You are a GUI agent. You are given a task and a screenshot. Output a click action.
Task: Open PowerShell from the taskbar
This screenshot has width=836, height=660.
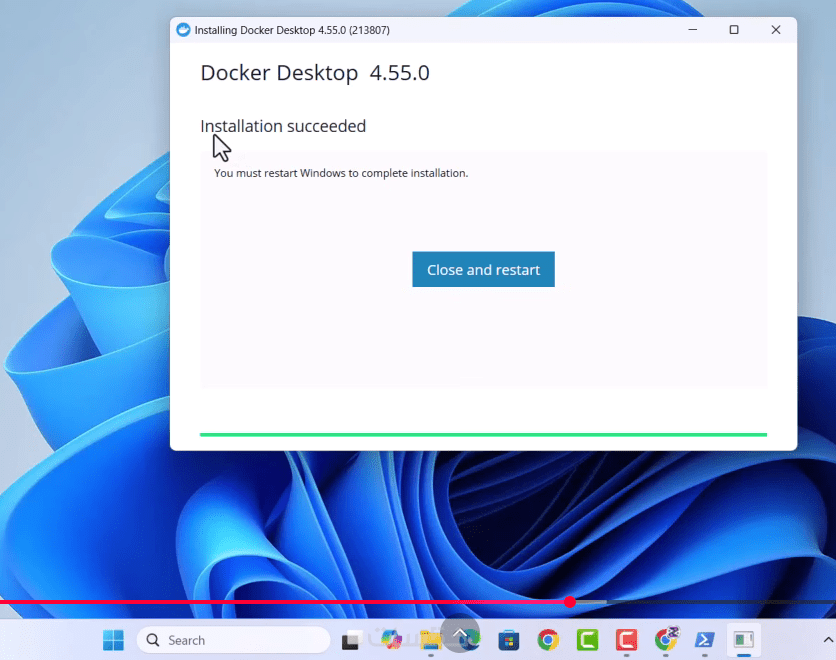(705, 640)
